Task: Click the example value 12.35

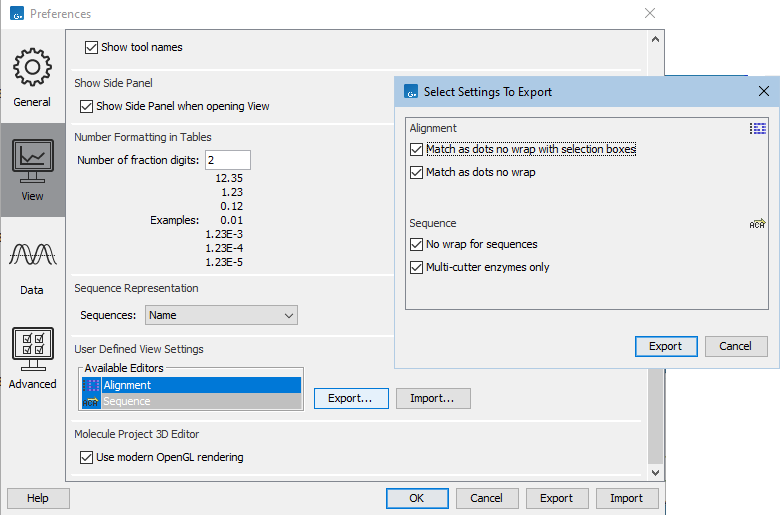Action: [229, 178]
